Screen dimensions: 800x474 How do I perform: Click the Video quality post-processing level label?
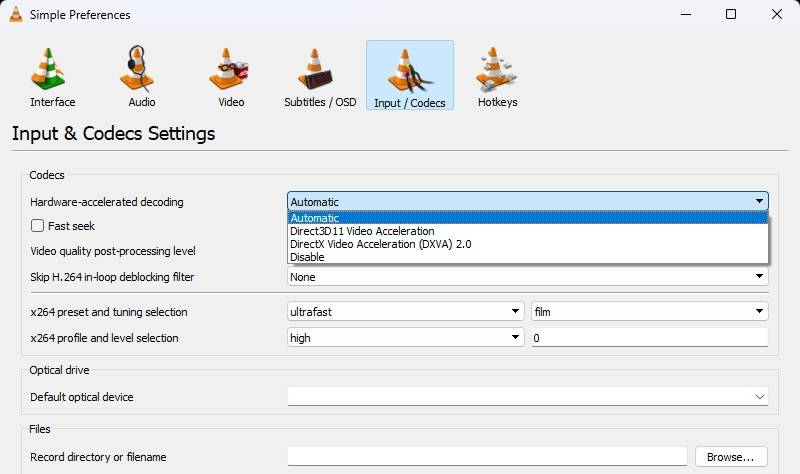click(x=113, y=251)
